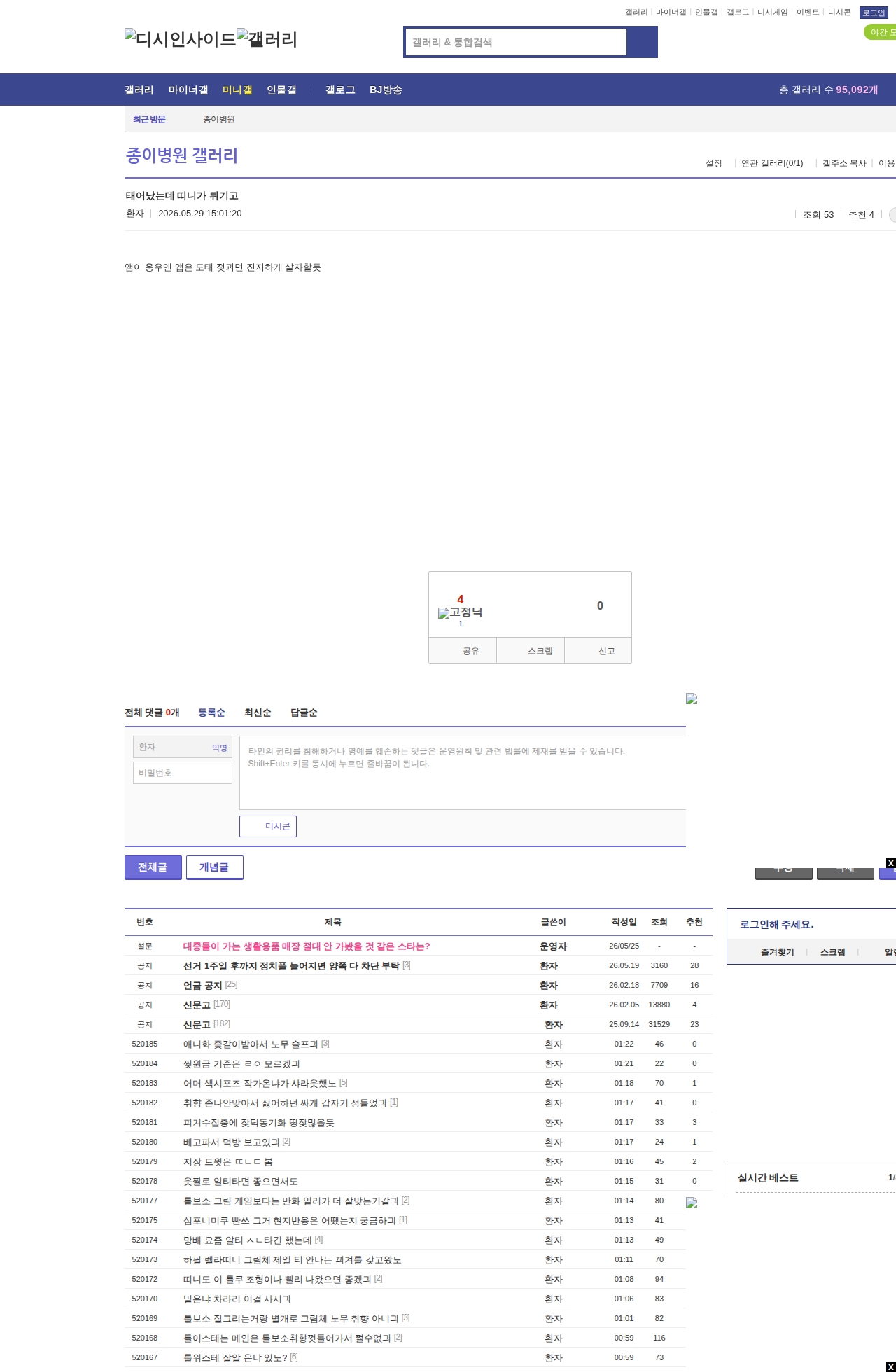The height and width of the screenshot is (1372, 896).
Task: Click the downvote count 0 in vote box
Action: coord(600,605)
